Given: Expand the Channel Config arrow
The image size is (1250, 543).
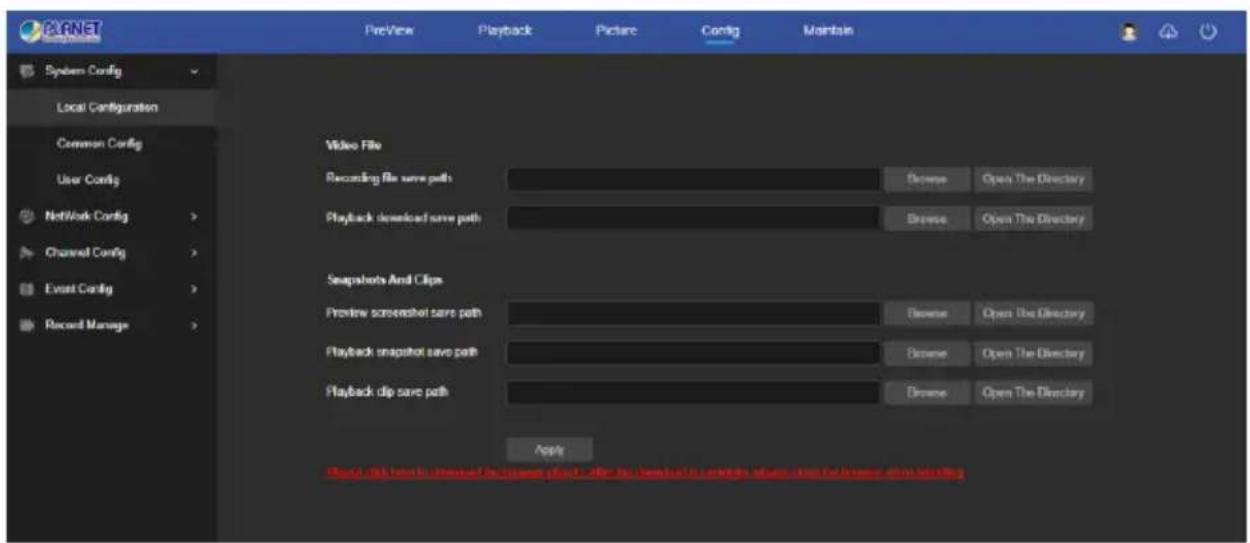Looking at the screenshot, I should (194, 253).
